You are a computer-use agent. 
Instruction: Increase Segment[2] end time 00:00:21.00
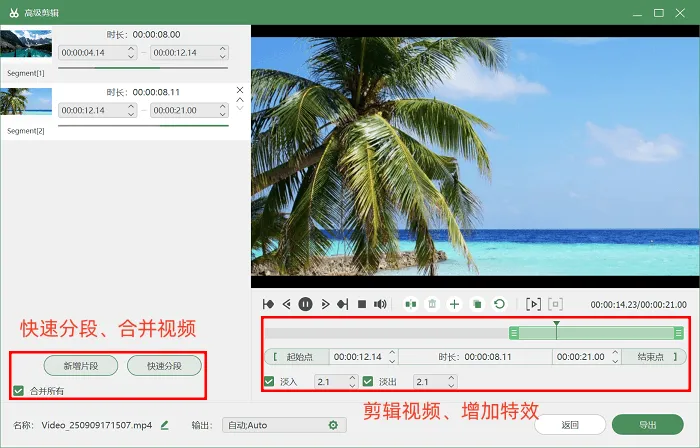tap(223, 106)
